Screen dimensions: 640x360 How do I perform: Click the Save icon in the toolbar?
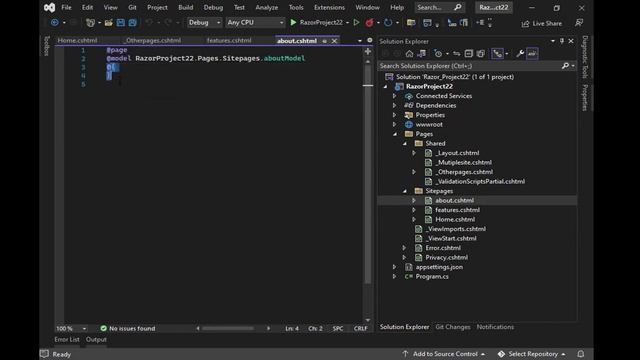click(x=120, y=22)
